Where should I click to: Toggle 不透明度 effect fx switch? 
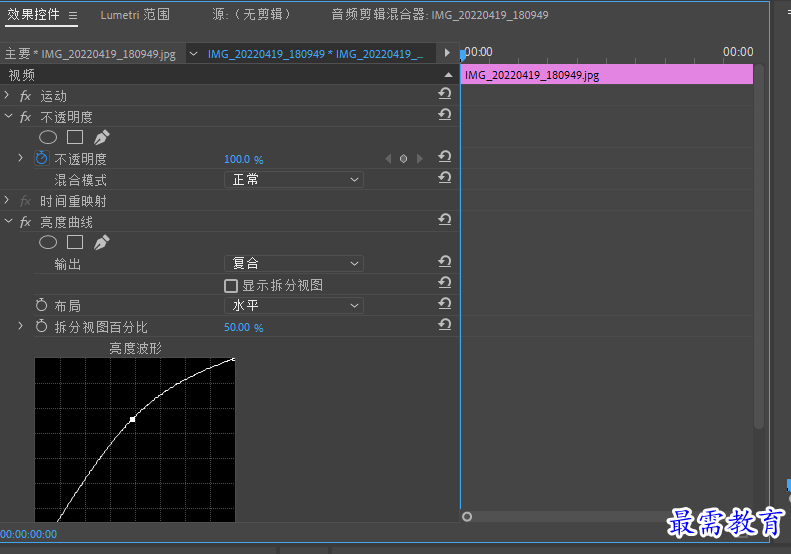coord(25,117)
